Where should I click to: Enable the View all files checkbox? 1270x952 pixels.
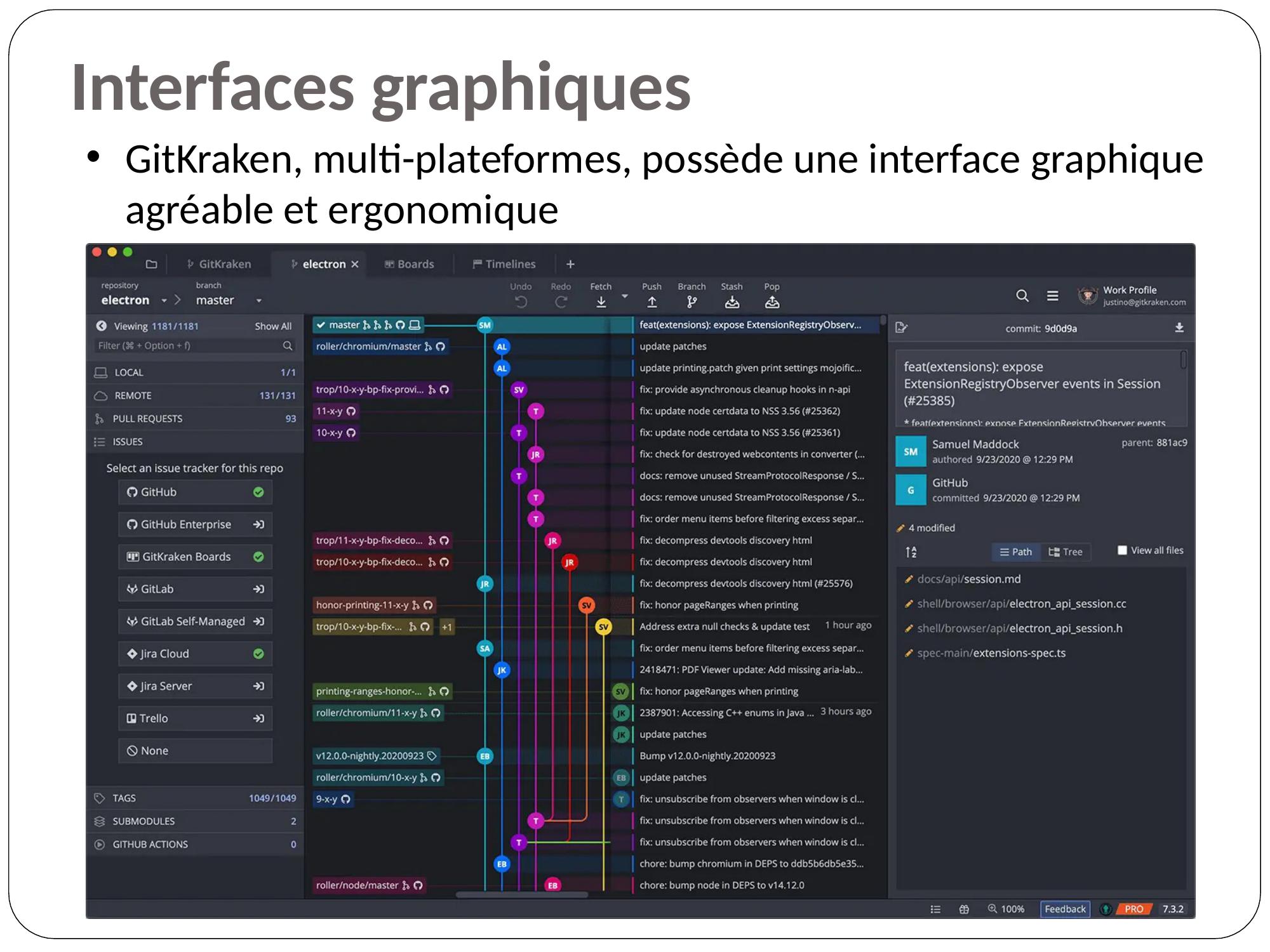tap(1122, 550)
